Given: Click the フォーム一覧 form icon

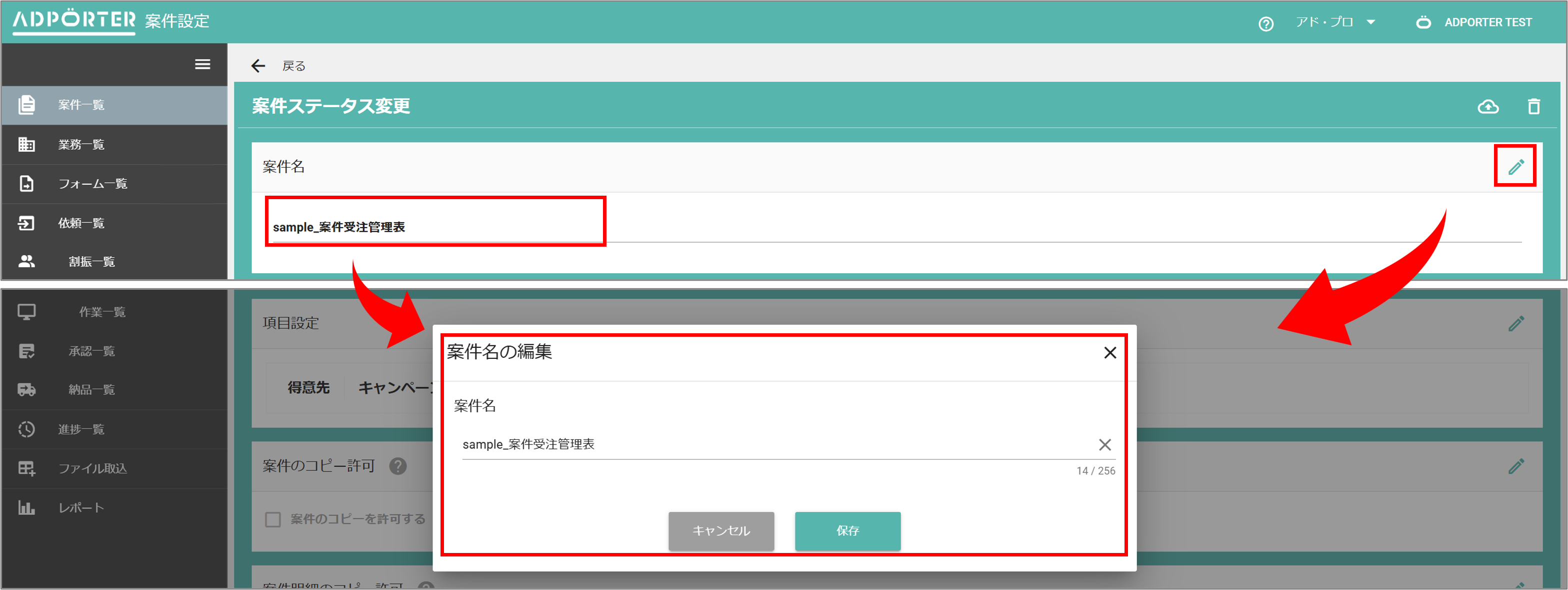Looking at the screenshot, I should [27, 184].
